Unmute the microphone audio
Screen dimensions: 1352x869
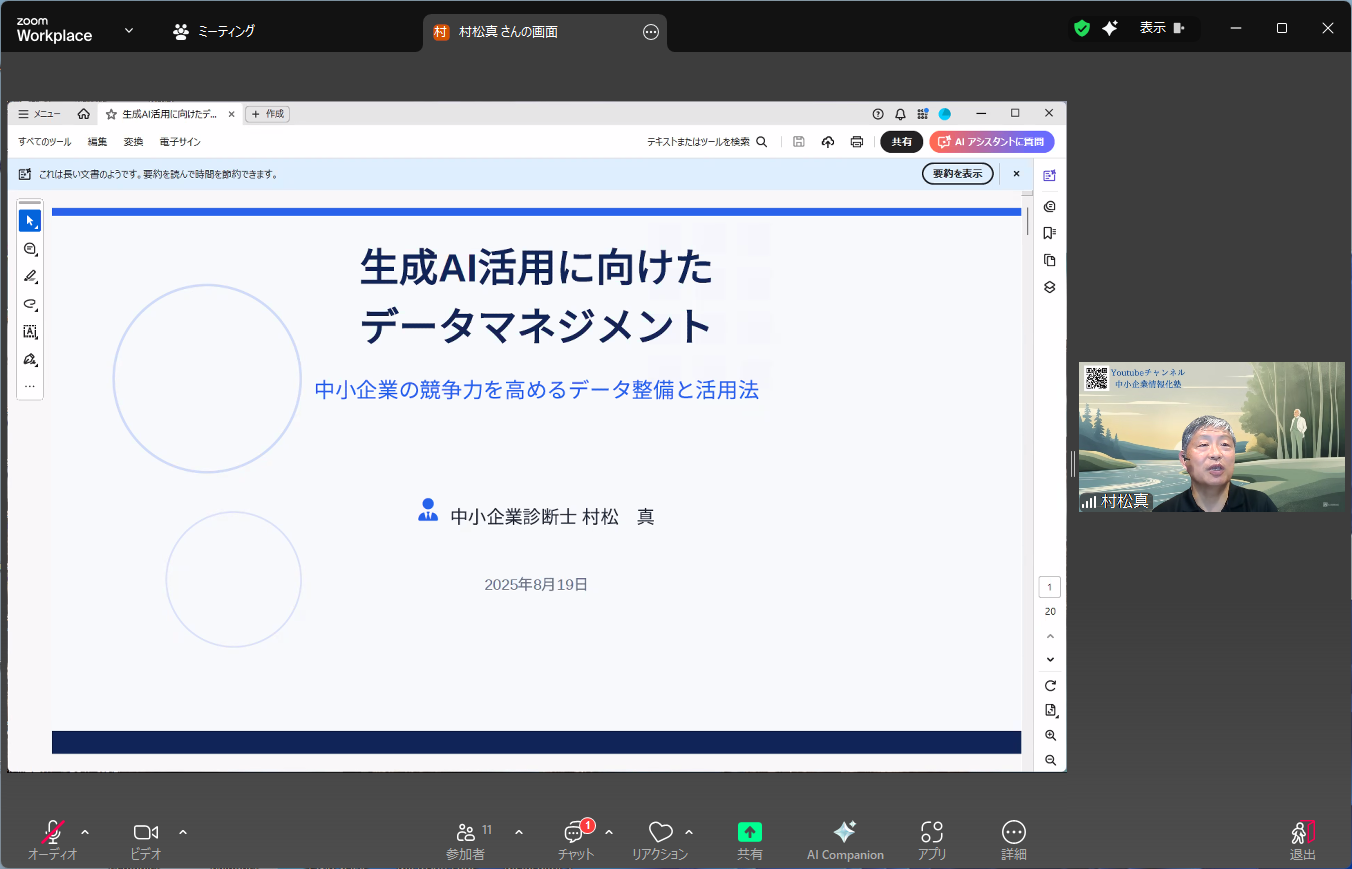pos(53,833)
